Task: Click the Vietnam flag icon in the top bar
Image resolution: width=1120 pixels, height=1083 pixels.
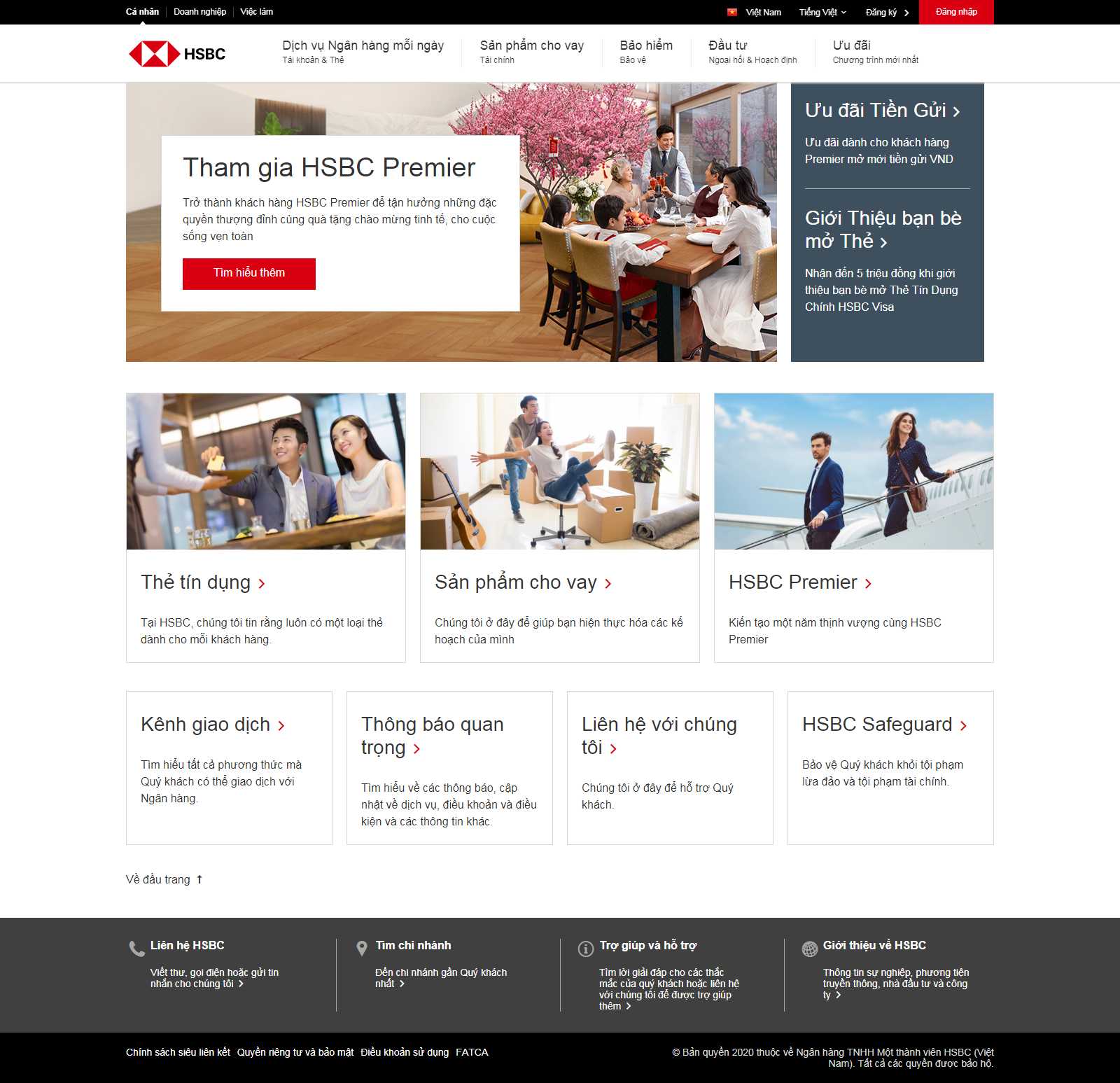Action: [731, 12]
